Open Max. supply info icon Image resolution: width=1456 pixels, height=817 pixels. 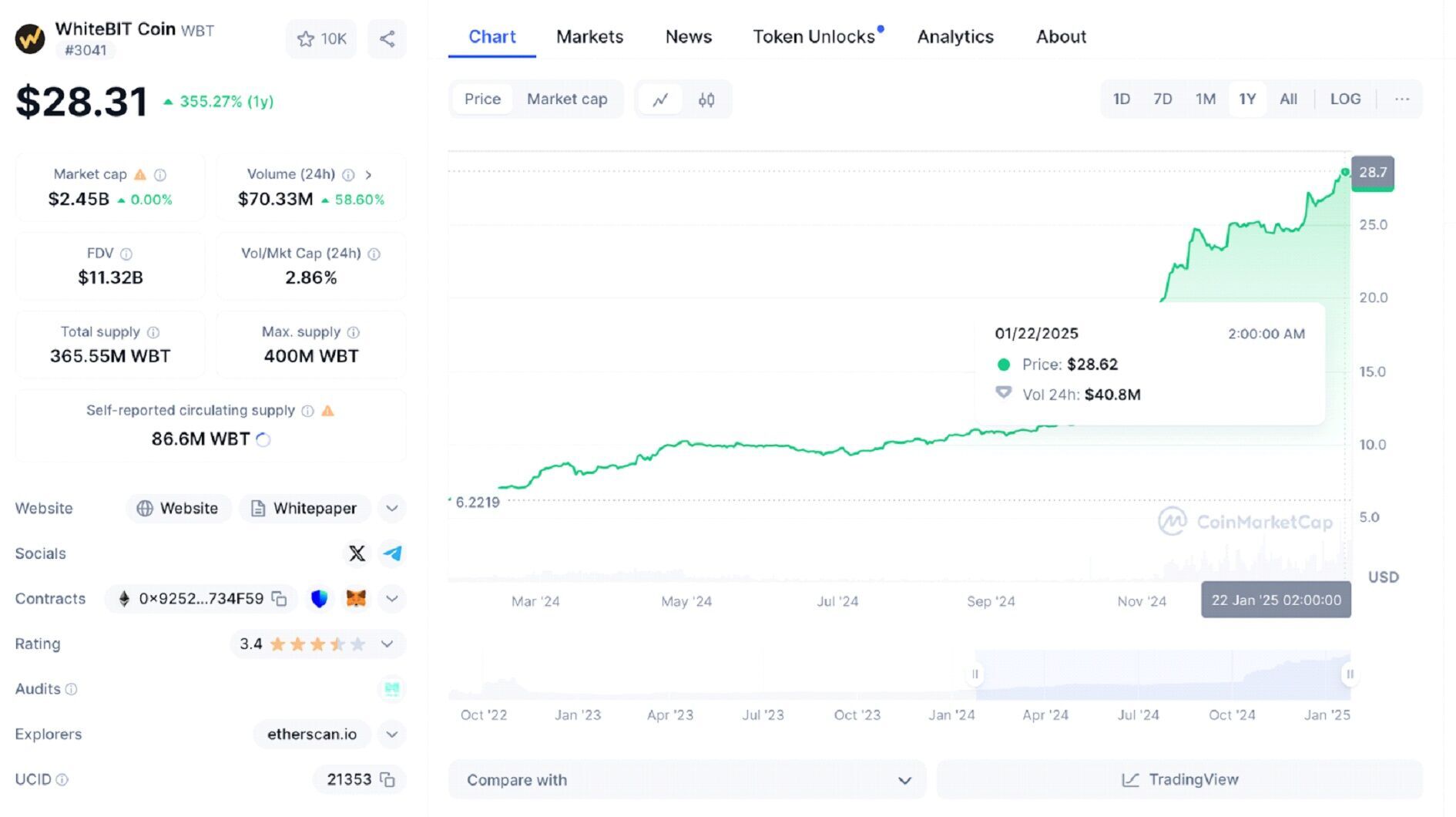354,332
